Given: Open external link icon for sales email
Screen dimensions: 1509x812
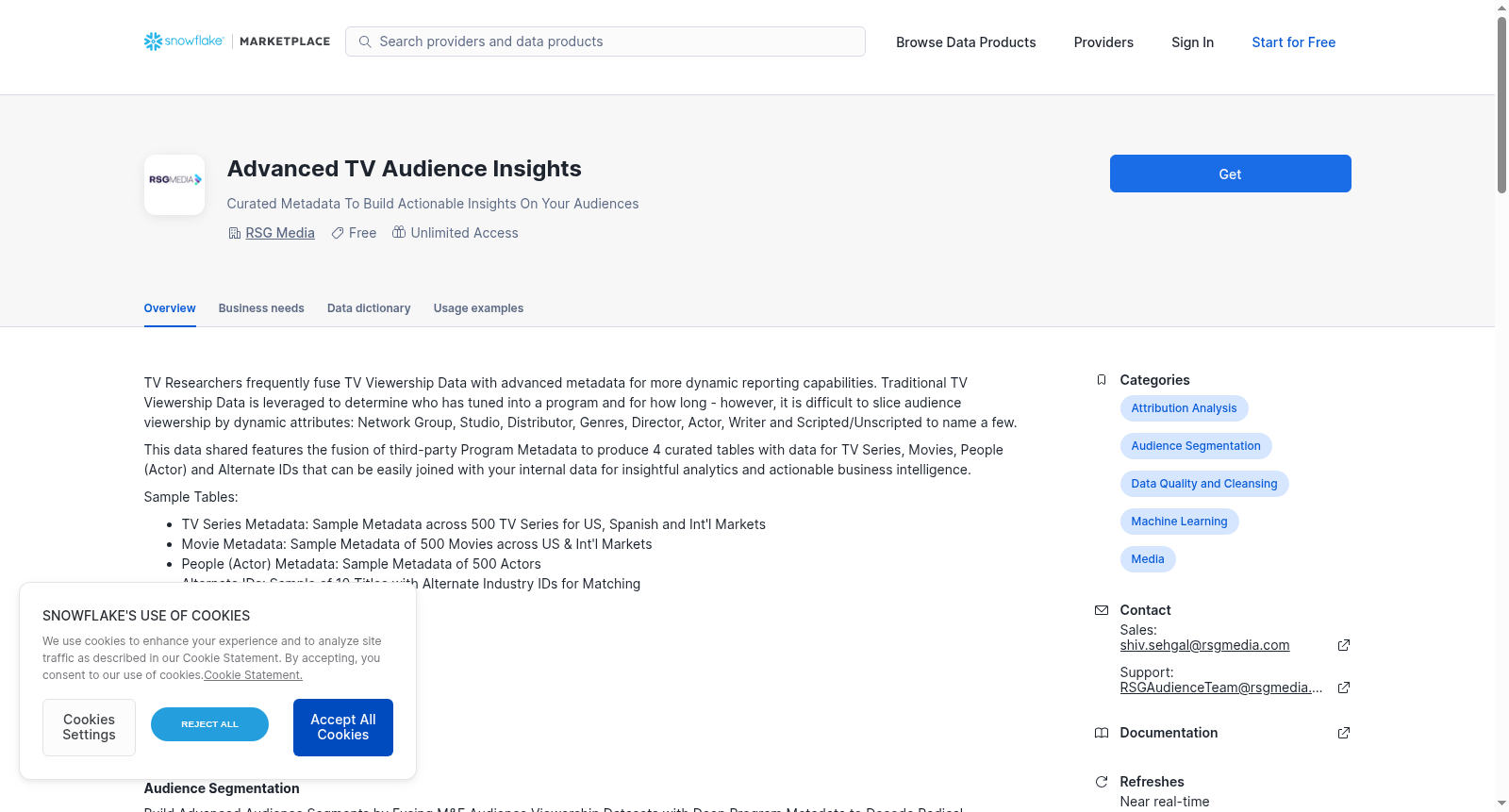Looking at the screenshot, I should [1344, 645].
